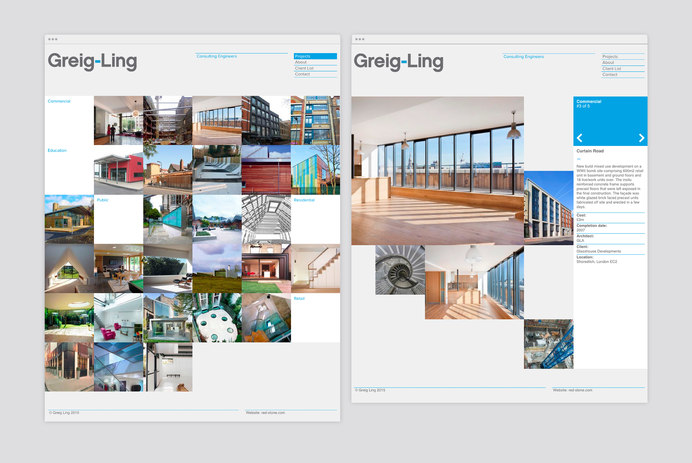Open thumbnail of grey stepped roof terrace
This screenshot has height=463, width=692.
pyautogui.click(x=217, y=170)
